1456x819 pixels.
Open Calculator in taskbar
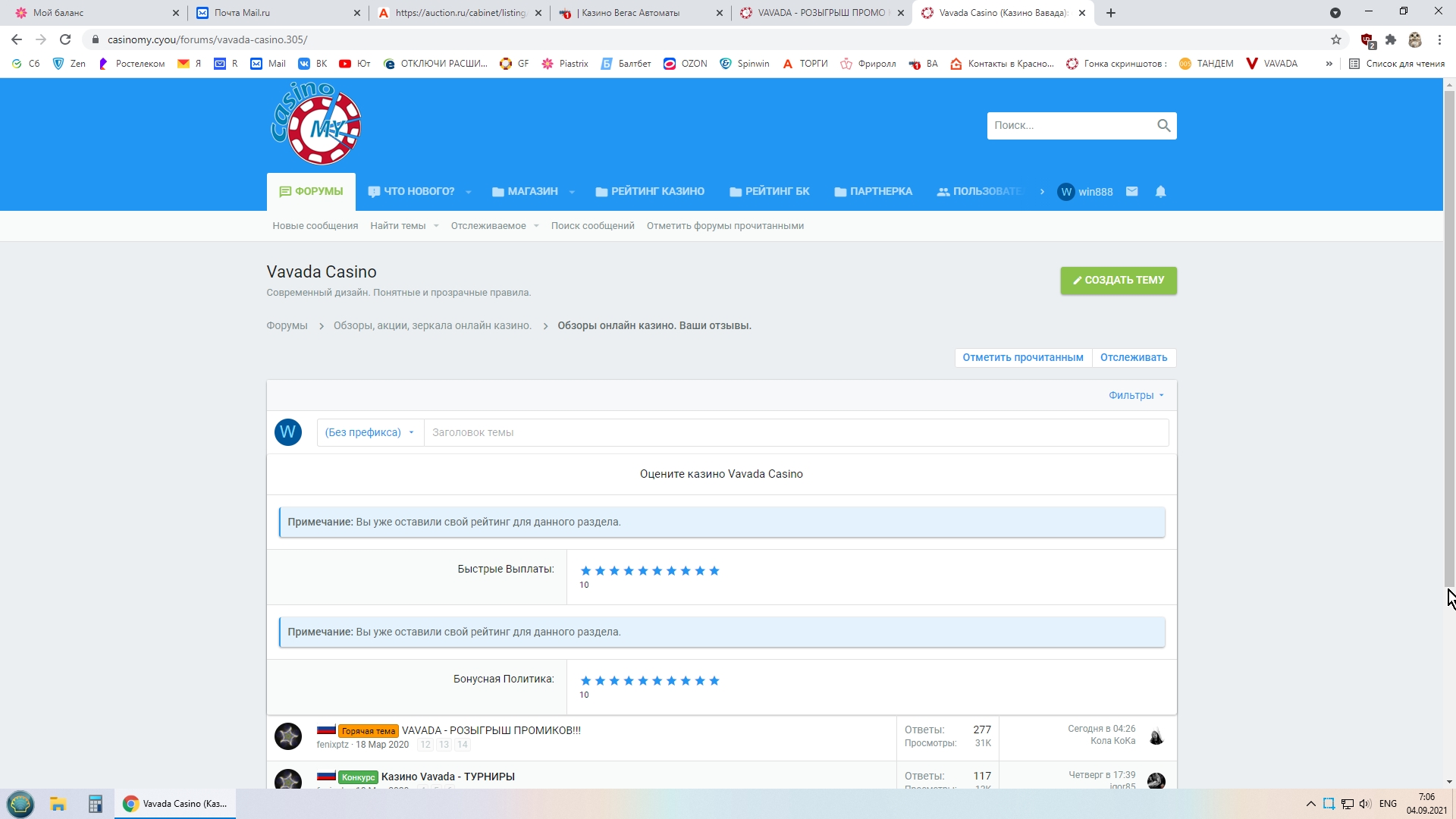point(95,804)
